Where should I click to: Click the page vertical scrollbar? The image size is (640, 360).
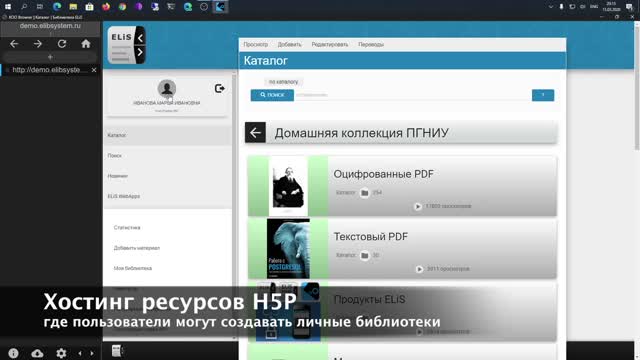click(x=637, y=86)
